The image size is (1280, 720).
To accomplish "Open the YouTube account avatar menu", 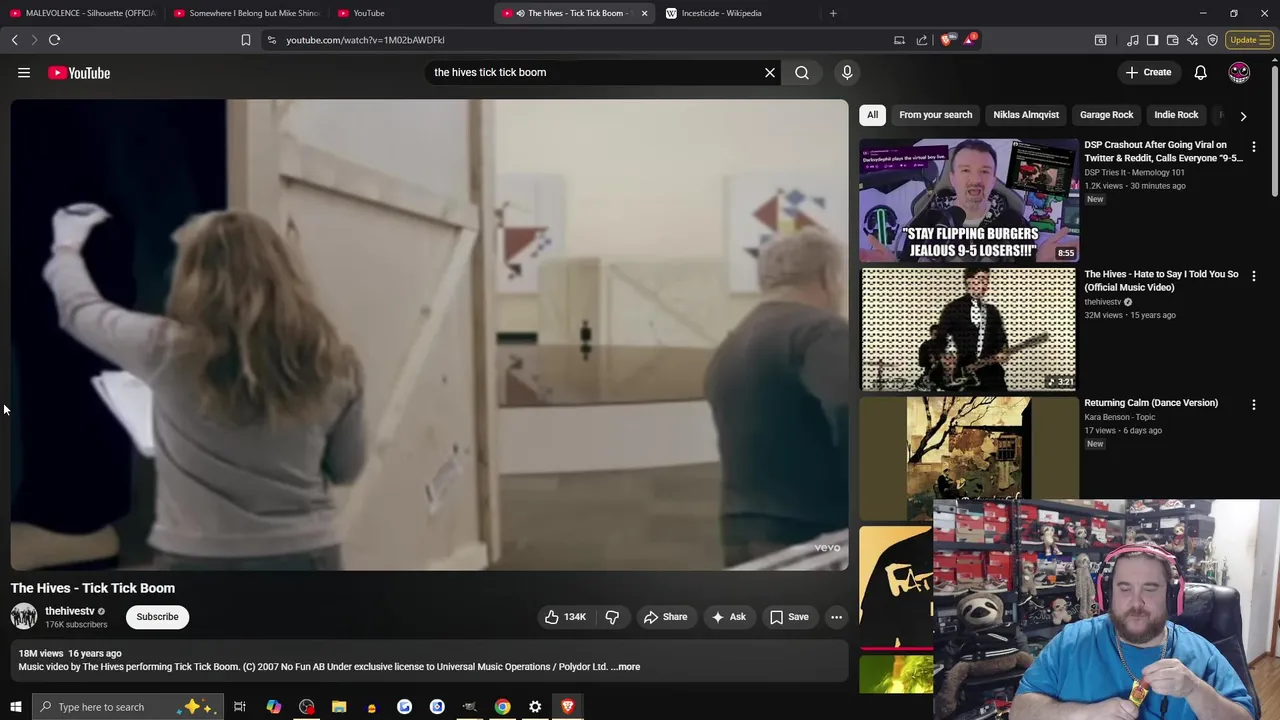I will 1239,72.
